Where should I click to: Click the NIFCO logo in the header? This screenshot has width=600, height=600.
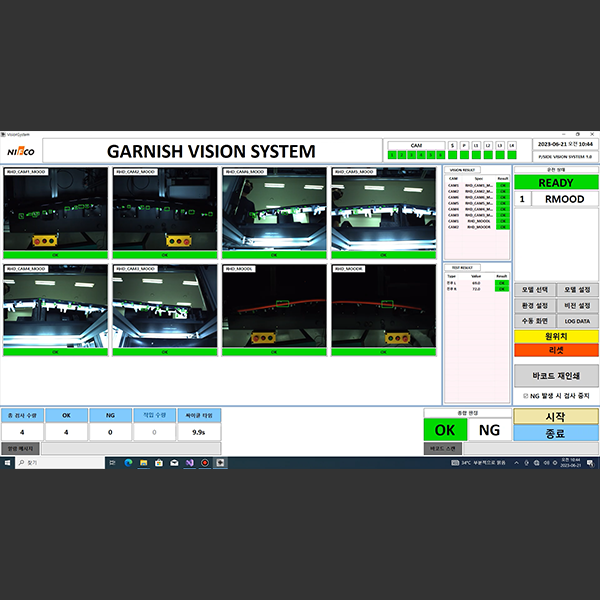(x=21, y=152)
